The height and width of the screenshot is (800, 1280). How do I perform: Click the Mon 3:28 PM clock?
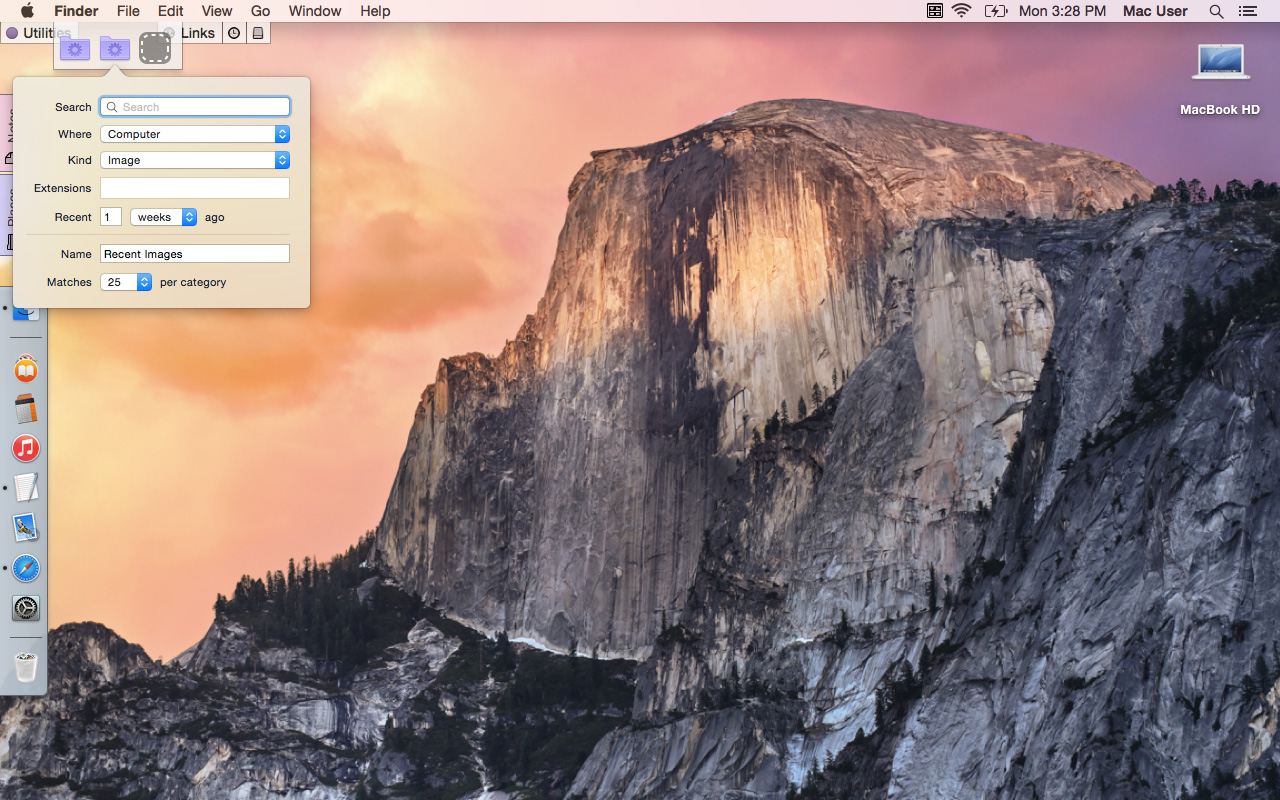pos(1062,11)
